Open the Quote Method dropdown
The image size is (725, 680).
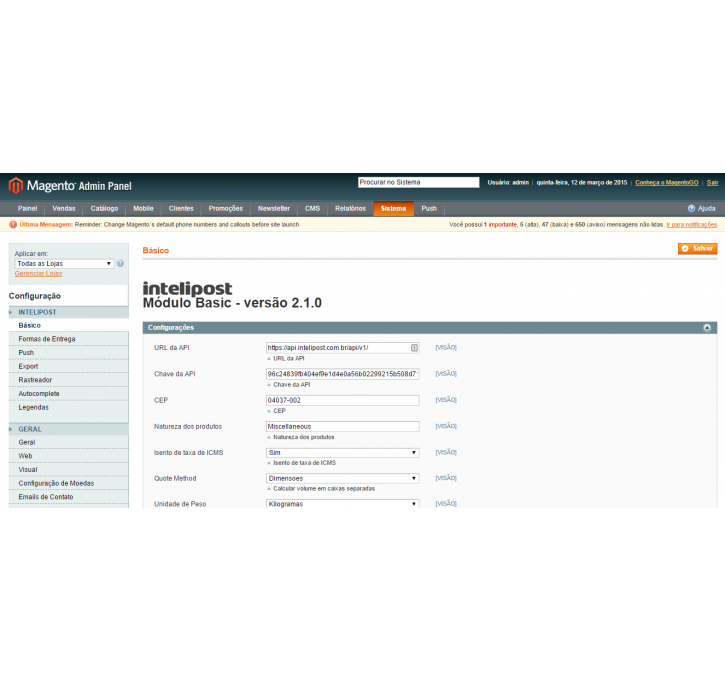(343, 478)
